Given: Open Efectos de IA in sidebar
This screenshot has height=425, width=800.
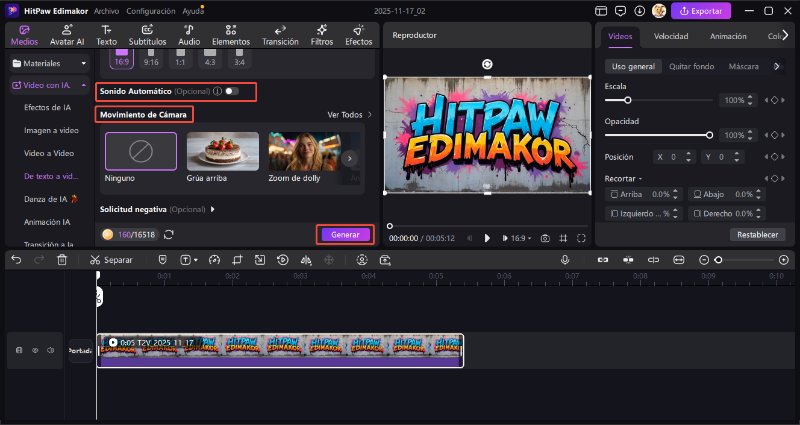Looking at the screenshot, I should pyautogui.click(x=47, y=108).
